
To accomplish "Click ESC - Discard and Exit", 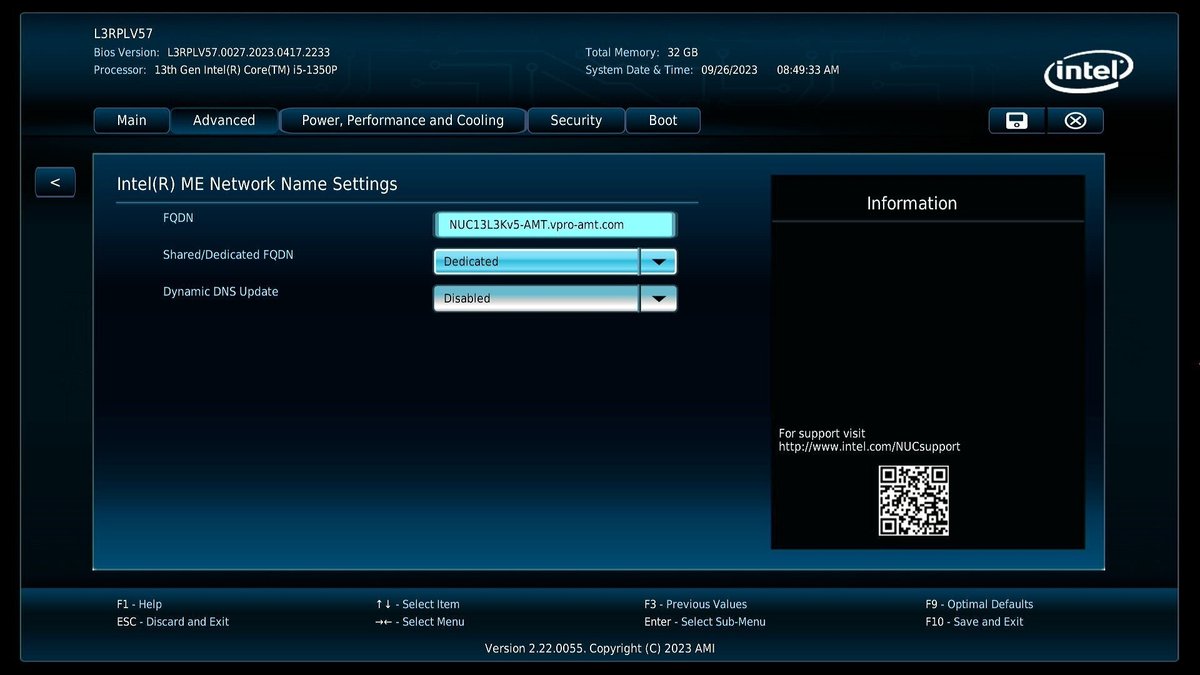I will point(173,622).
